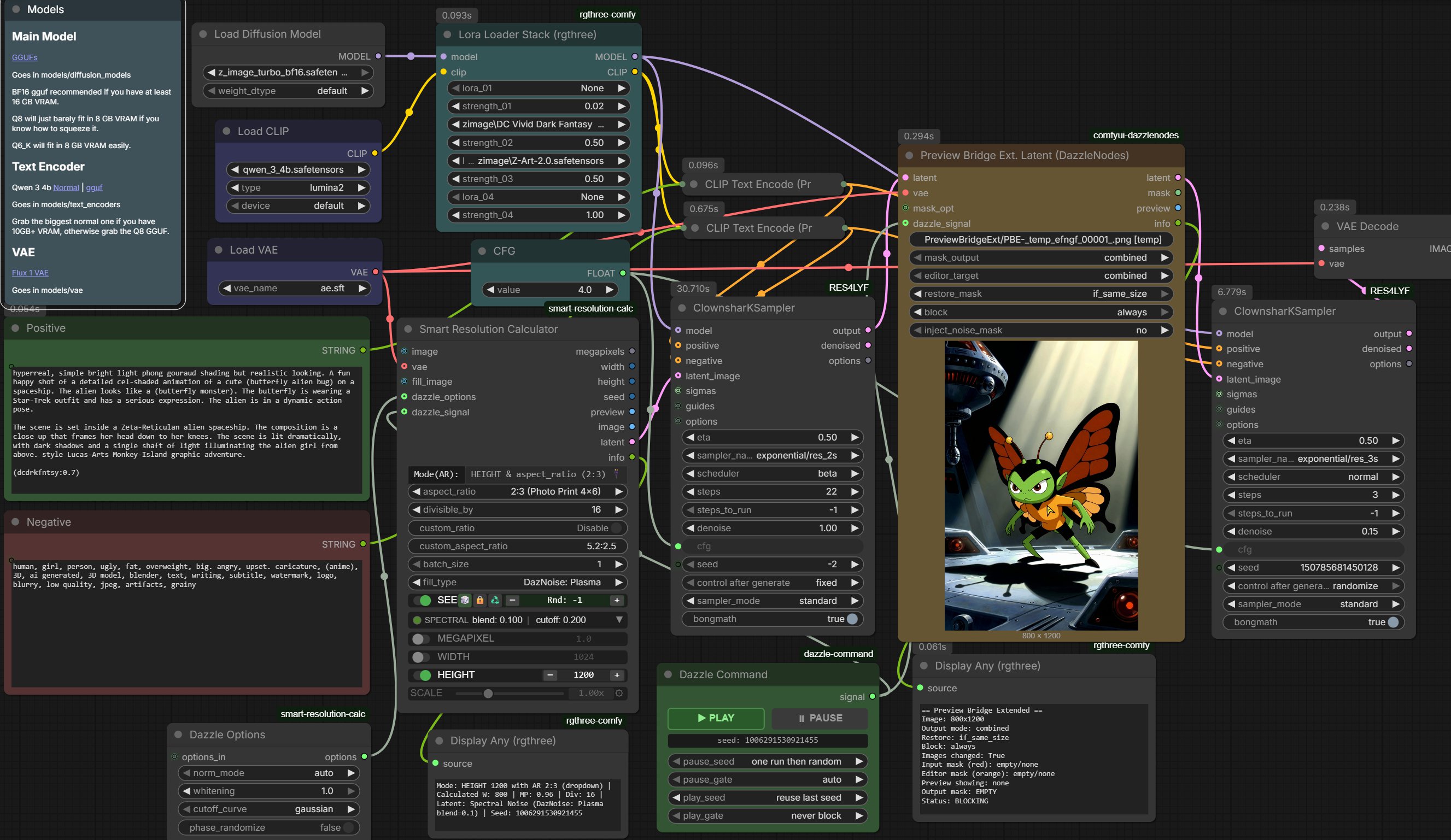Adjust the SCALE slider handle

tap(488, 693)
